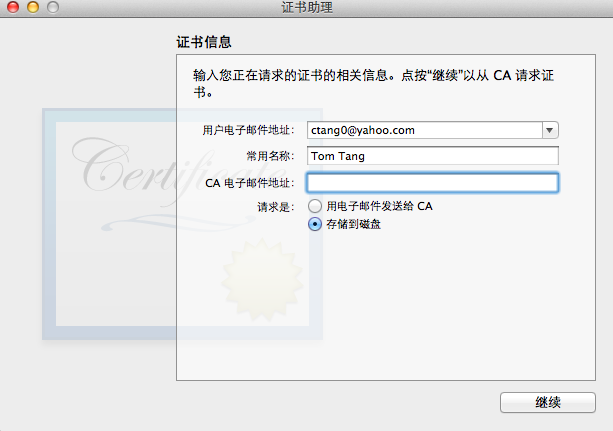Click the 用户电子邮件地址 label
Screen dimensions: 613x431
(x=248, y=130)
